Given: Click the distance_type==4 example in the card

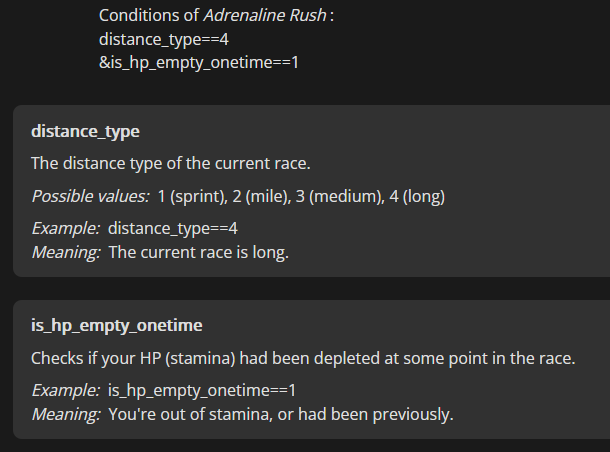Looking at the screenshot, I should tap(173, 228).
